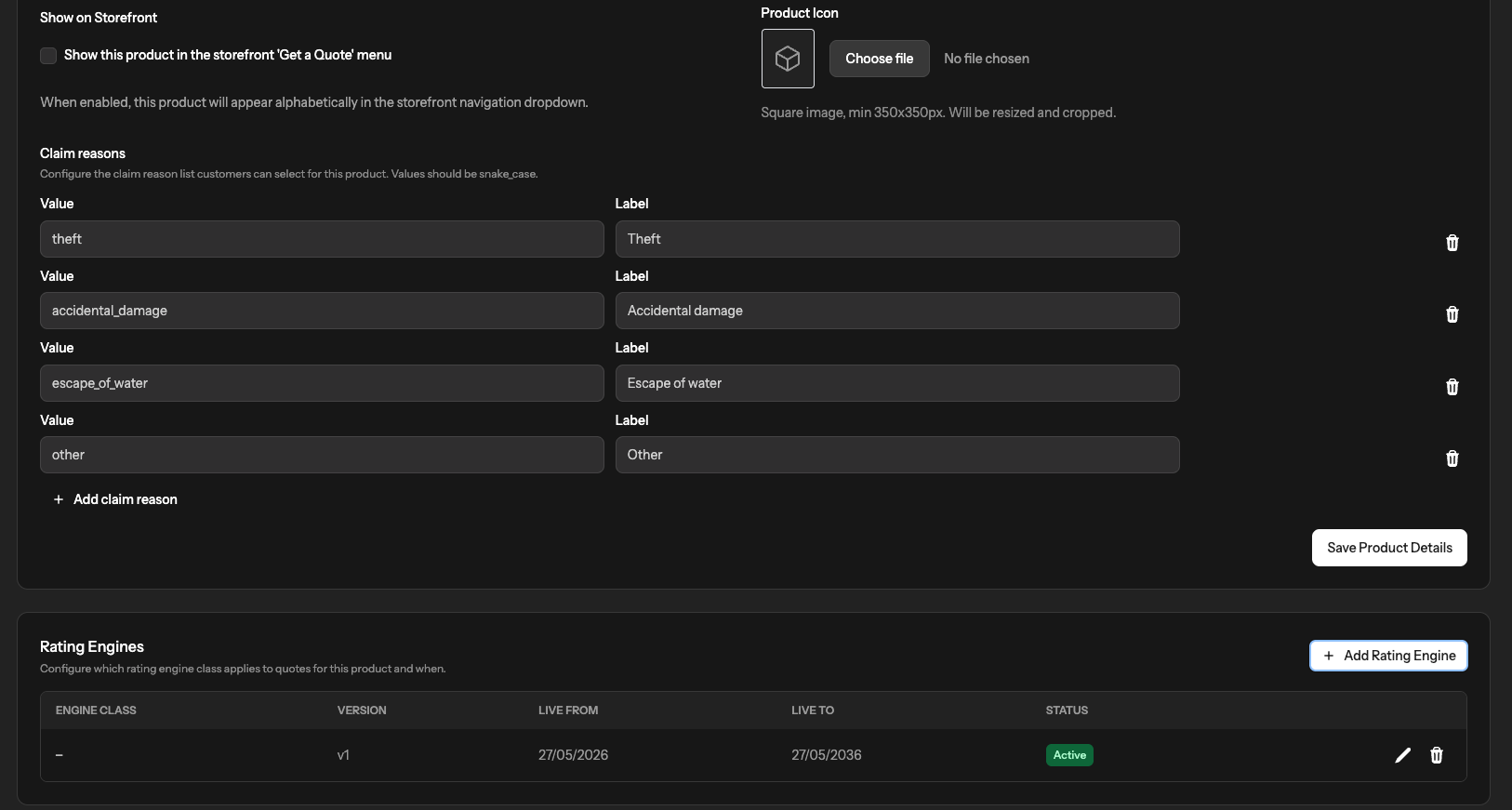Edit the 'Theft' label field

point(897,239)
